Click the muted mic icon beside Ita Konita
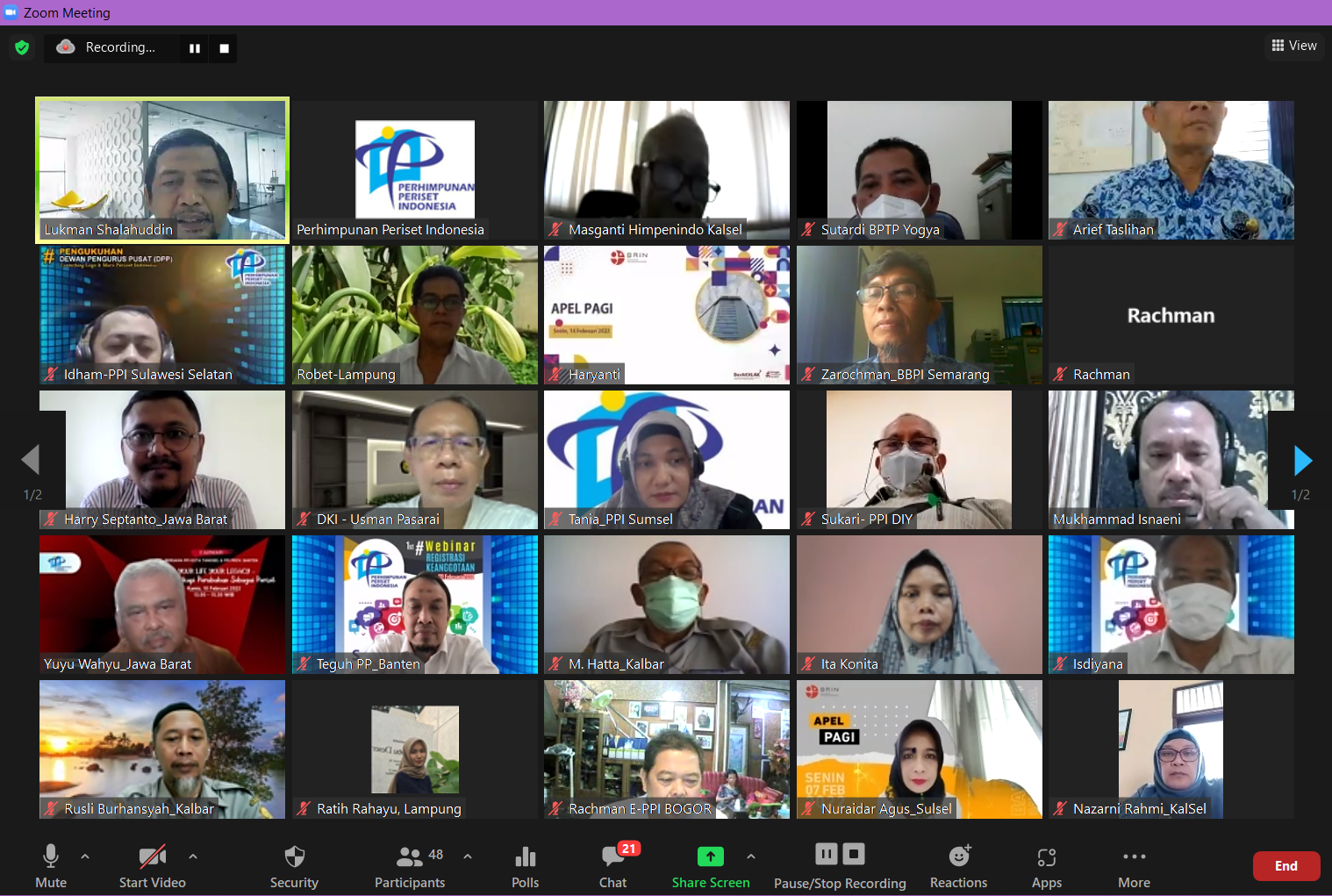This screenshot has width=1332, height=896. 809,664
